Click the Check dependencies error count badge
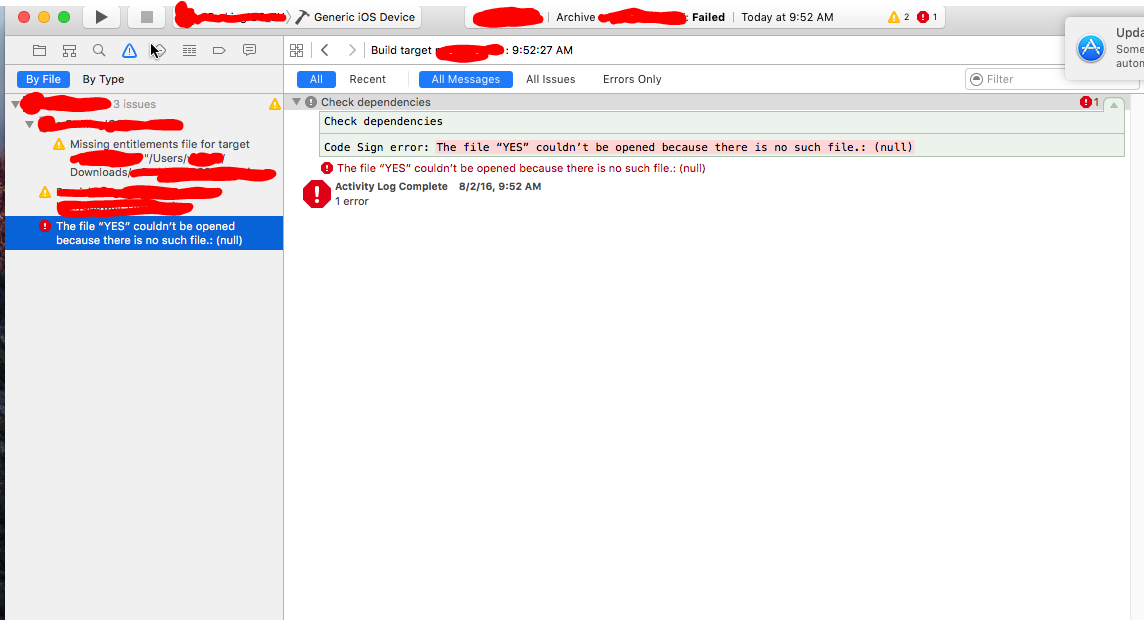Image resolution: width=1144 pixels, height=620 pixels. [1089, 102]
